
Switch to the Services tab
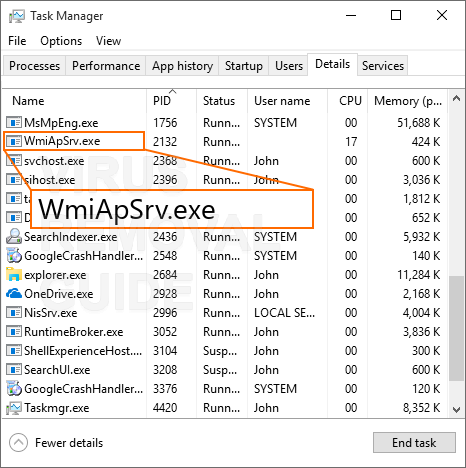coord(383,66)
